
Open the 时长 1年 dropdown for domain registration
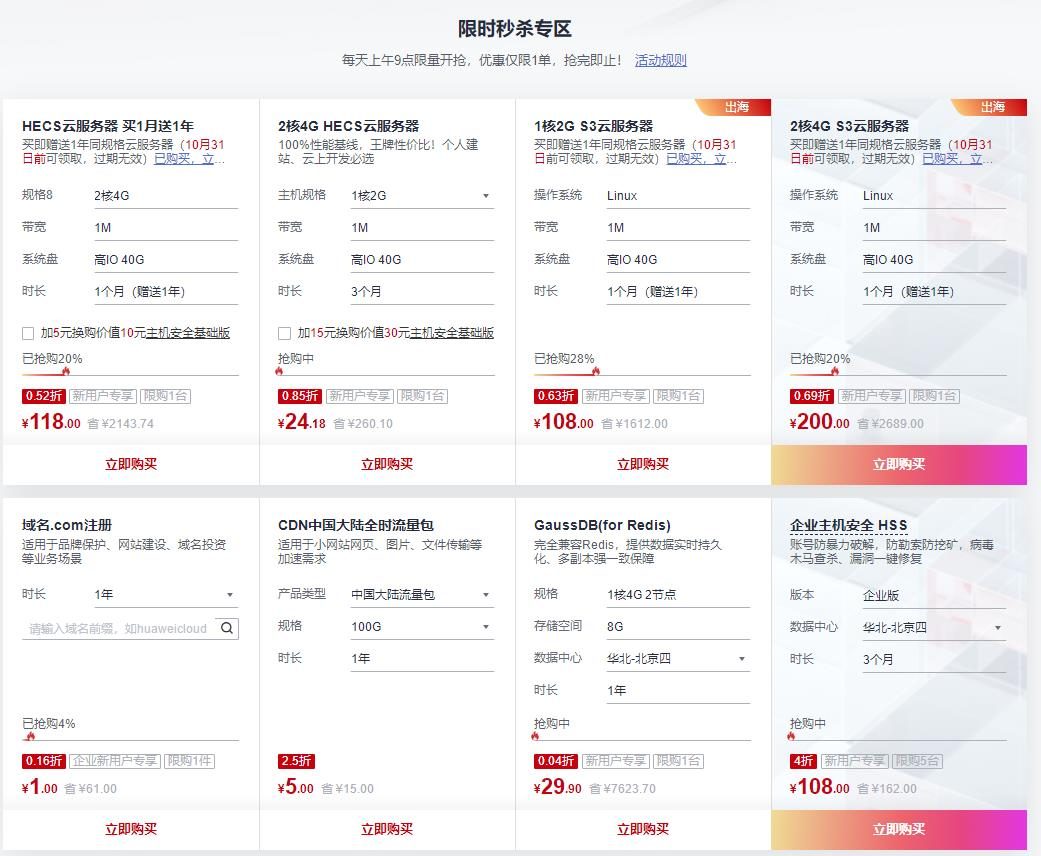166,595
